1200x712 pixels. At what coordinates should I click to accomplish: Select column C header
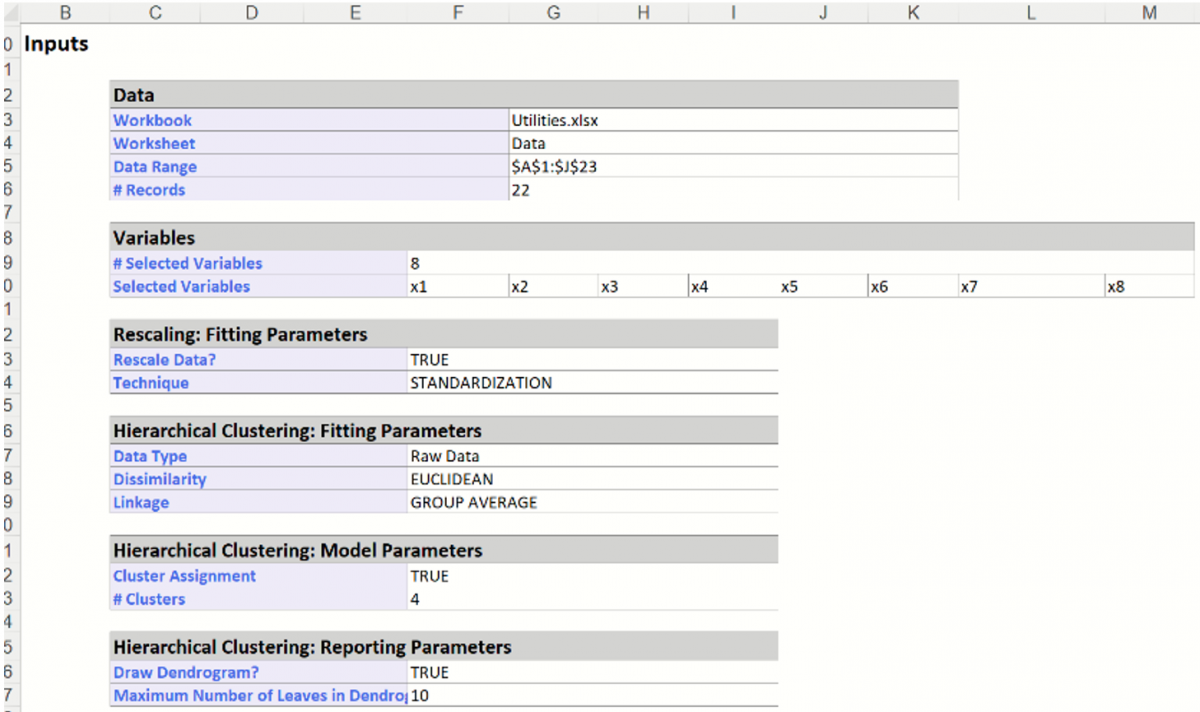click(x=155, y=12)
